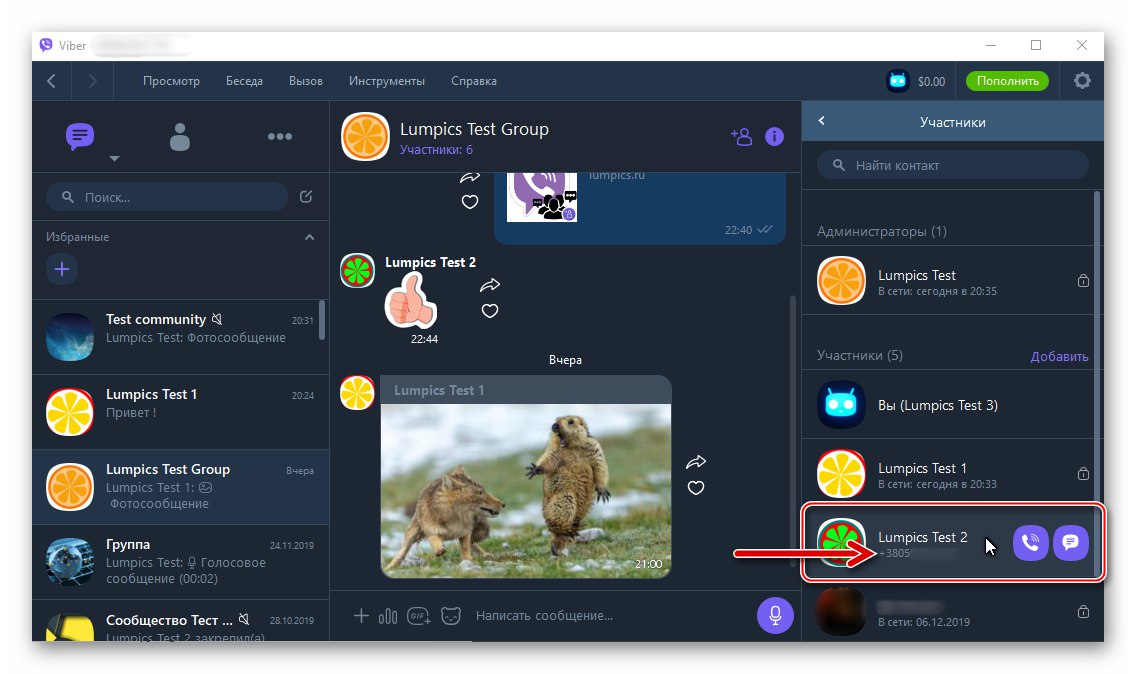
Task: Click the compose new message icon
Action: 306,196
